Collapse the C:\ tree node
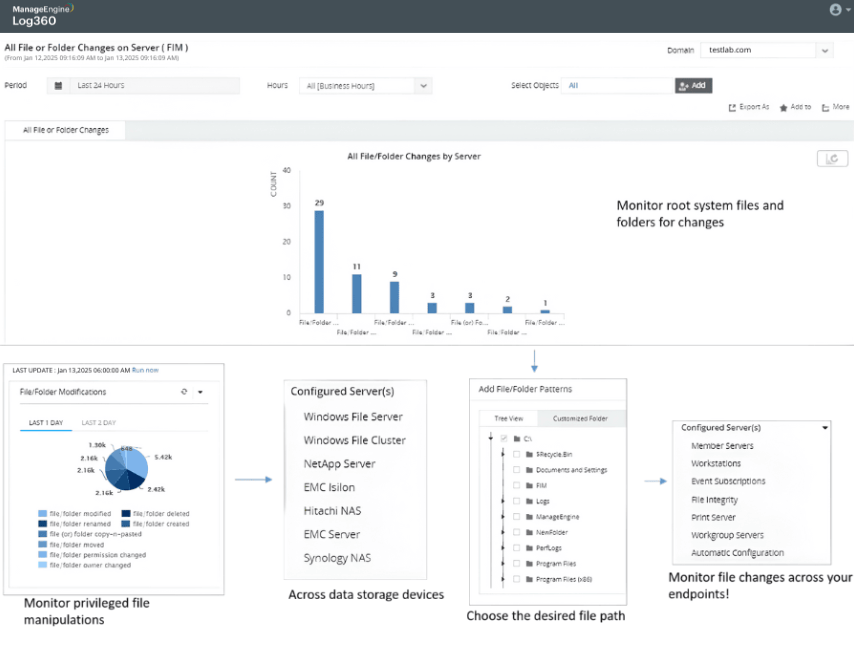 coord(491,438)
